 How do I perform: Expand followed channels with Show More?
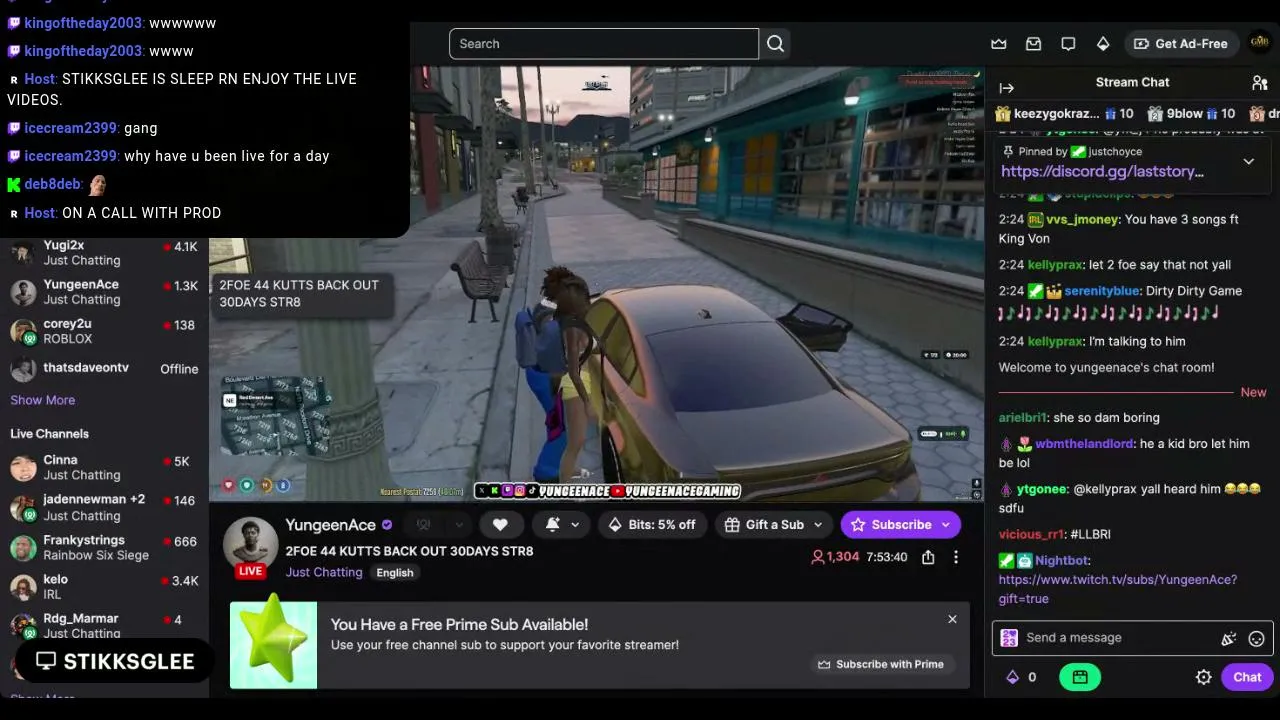(43, 400)
